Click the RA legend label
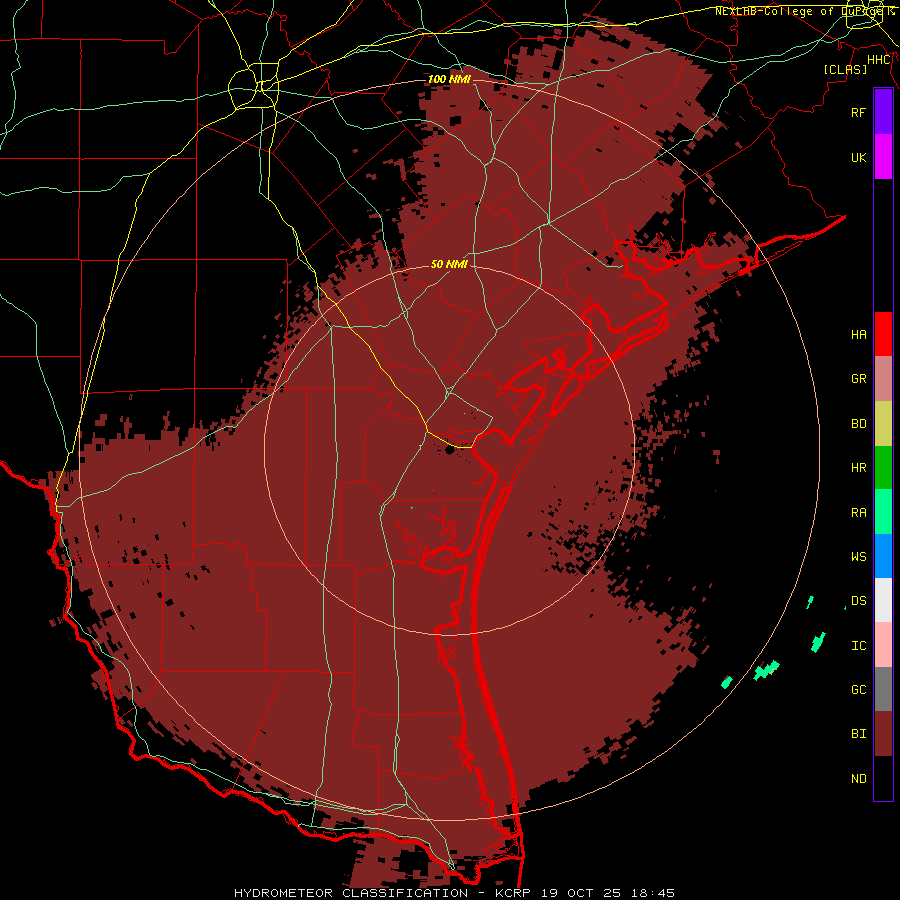The image size is (900, 900). pyautogui.click(x=858, y=513)
